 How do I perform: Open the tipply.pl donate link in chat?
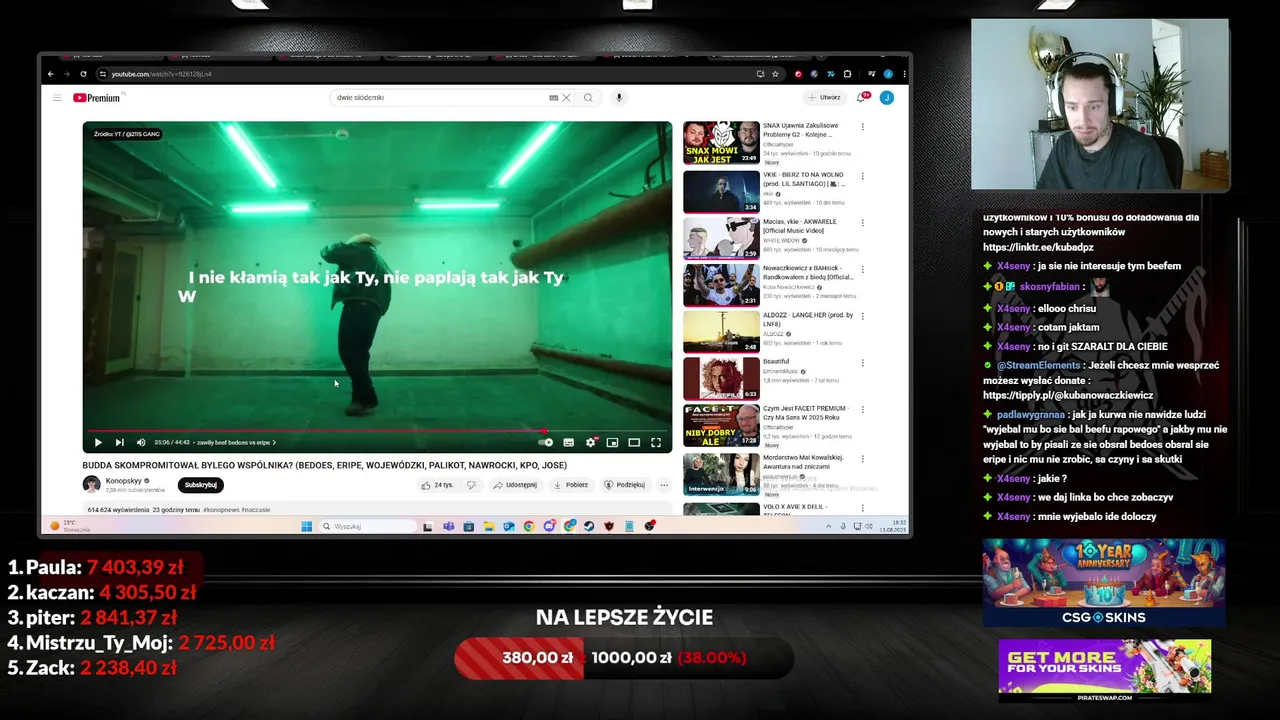(x=1068, y=395)
